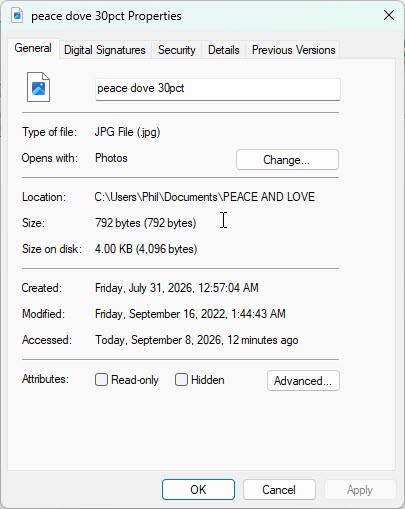Click the 'Accessed:' label
405x509 pixels.
click(47, 340)
